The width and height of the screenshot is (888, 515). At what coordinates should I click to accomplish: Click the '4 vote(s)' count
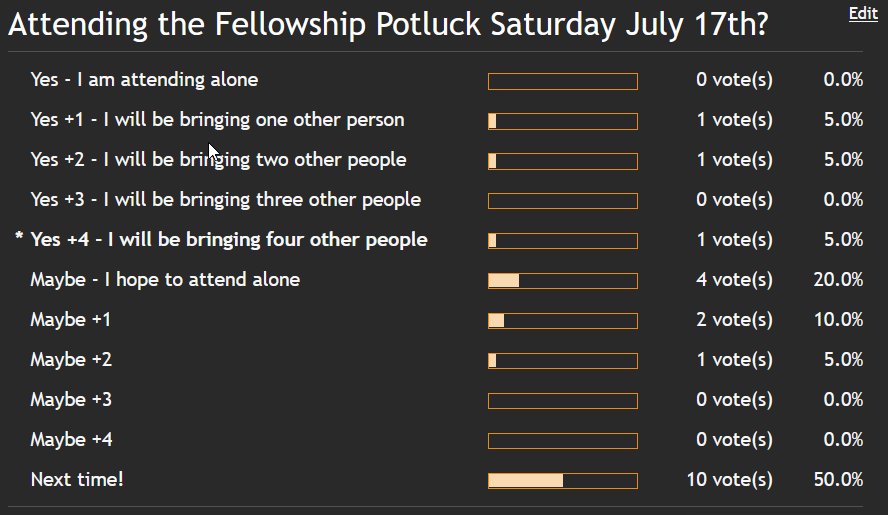tap(735, 280)
